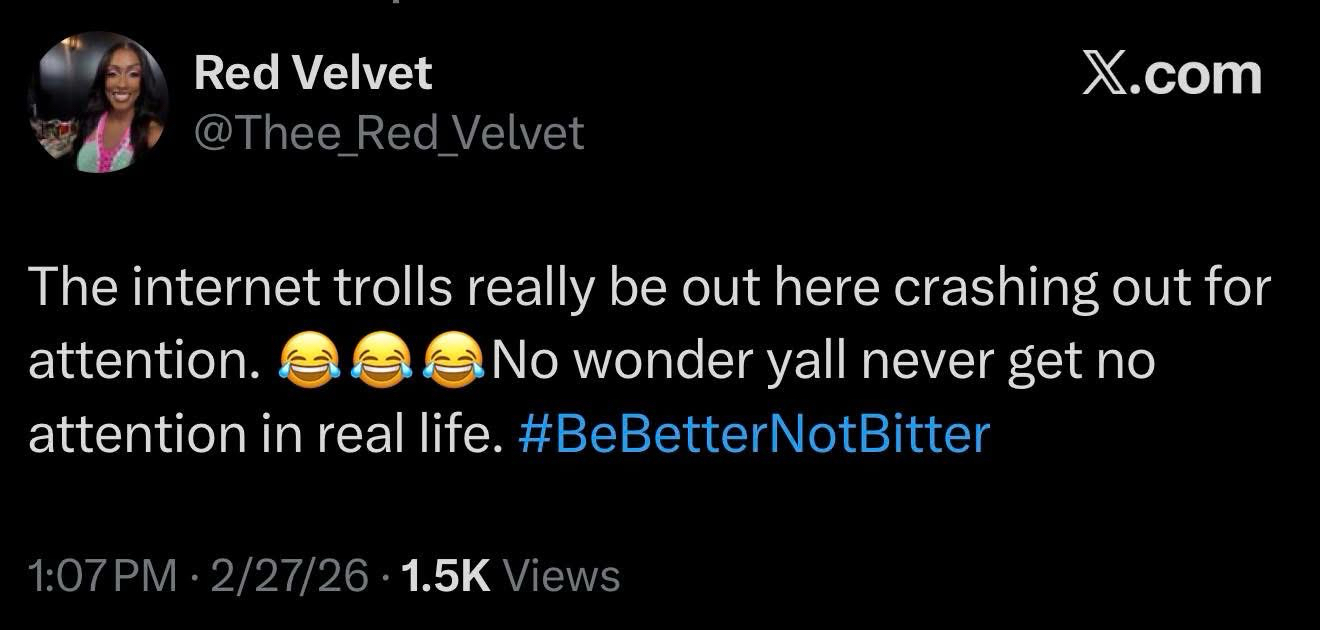Open the @Thee_Red_Velvet handle link
Screen dimensions: 1320x630
pyautogui.click(x=389, y=133)
